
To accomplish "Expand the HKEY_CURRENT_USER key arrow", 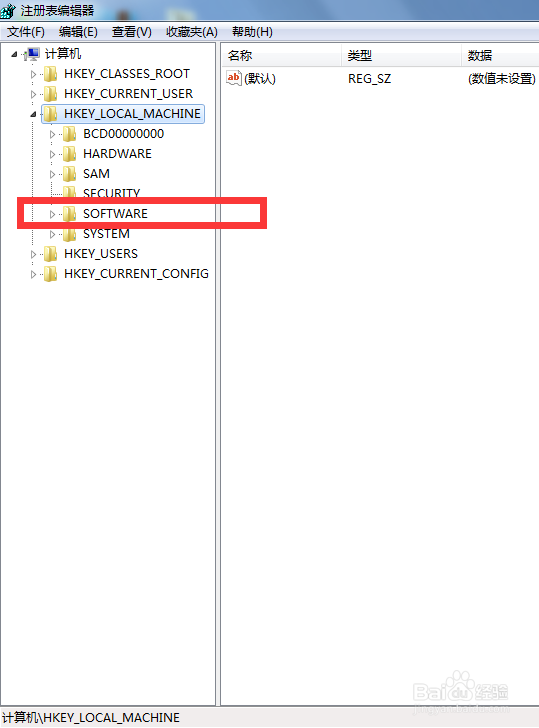I will [33, 94].
